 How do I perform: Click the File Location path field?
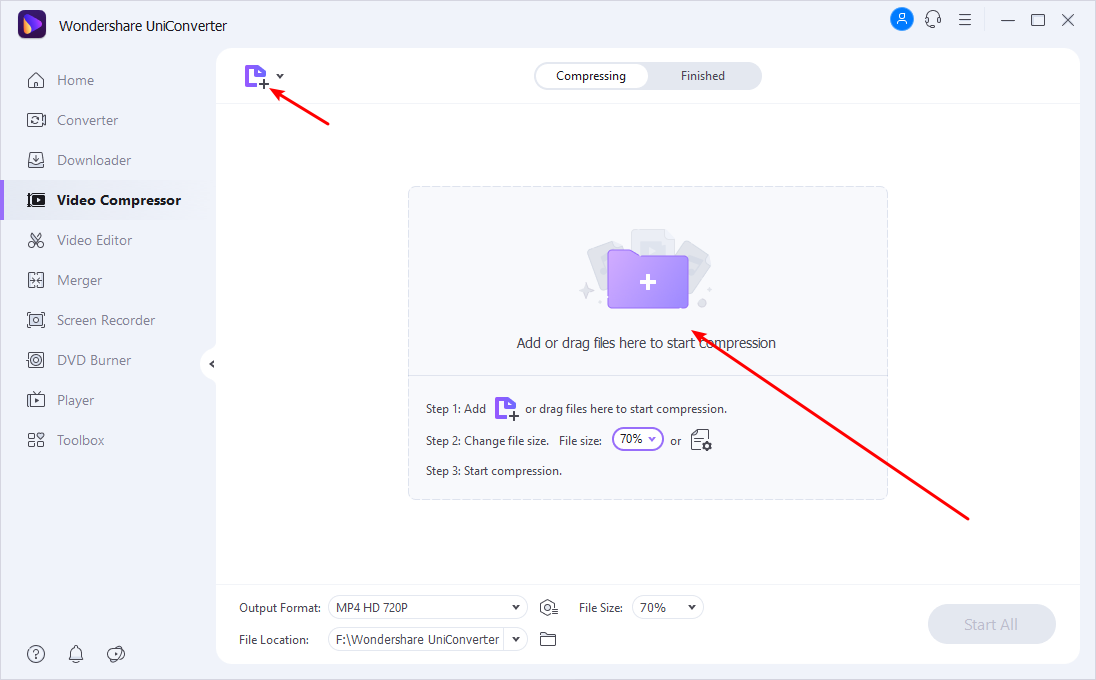(x=417, y=639)
